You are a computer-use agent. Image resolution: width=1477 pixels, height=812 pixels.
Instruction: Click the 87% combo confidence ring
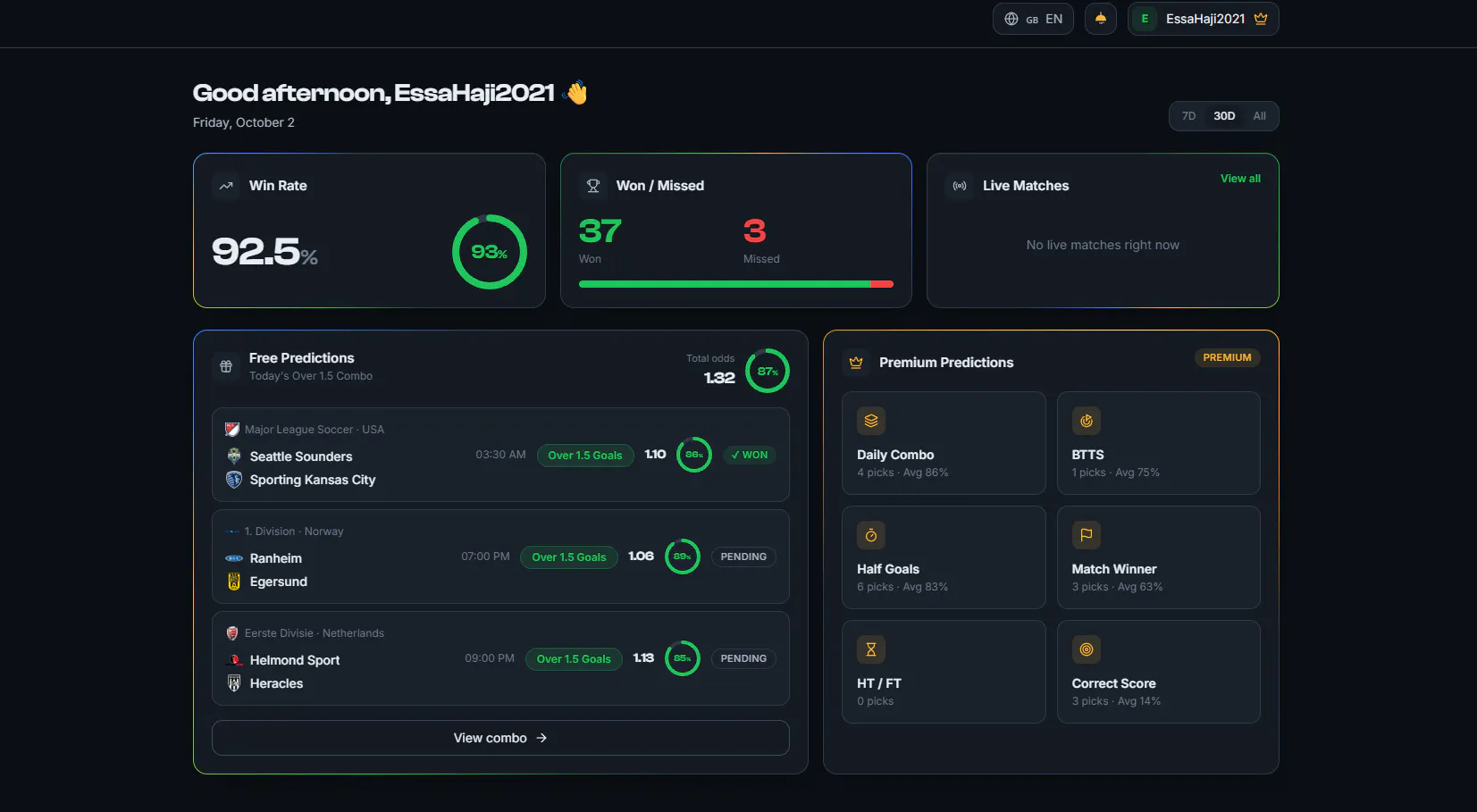pos(768,371)
